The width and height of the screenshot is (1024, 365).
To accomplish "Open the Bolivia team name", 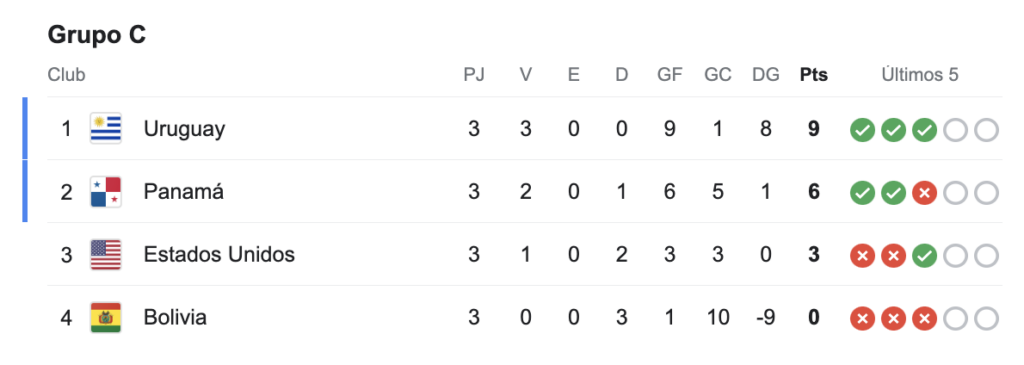I will [x=175, y=317].
